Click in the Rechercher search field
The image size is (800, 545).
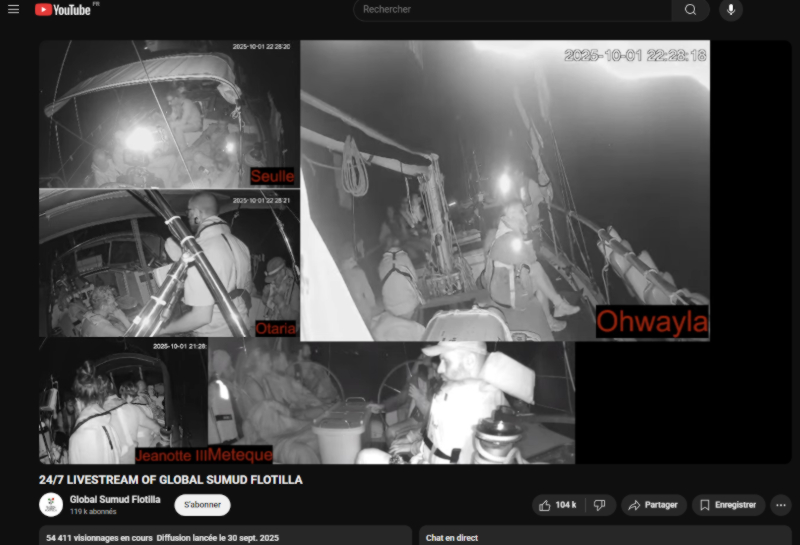click(510, 10)
